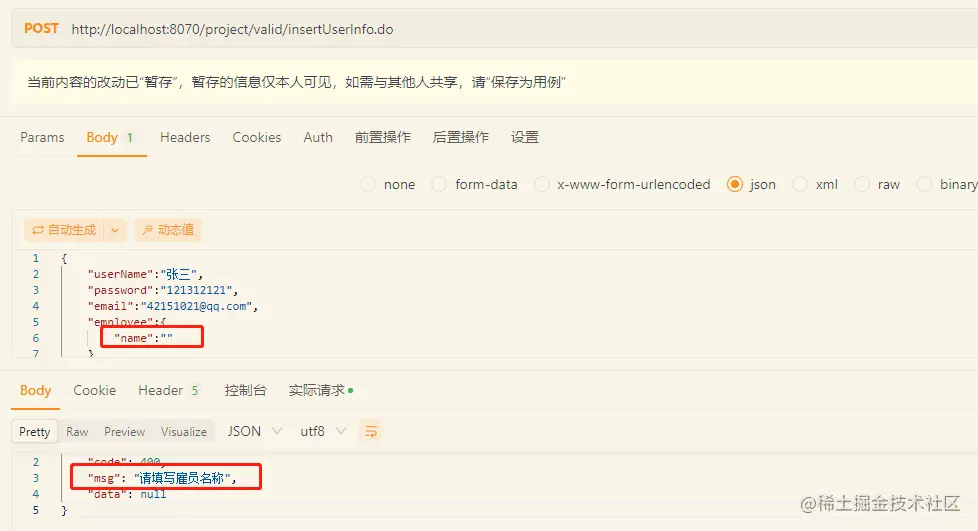Select the Pretty view mode

34,432
